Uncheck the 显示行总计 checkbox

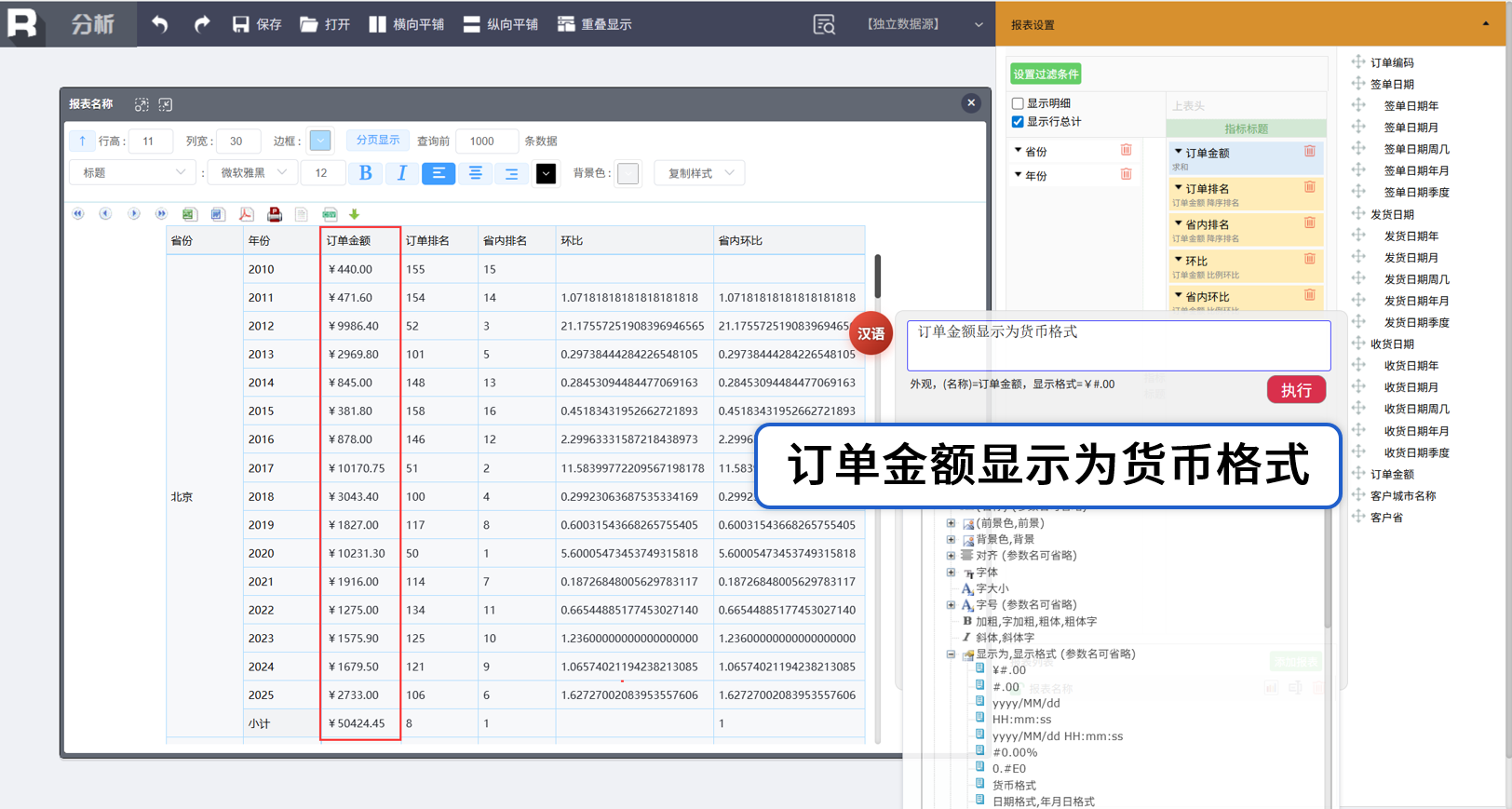(x=1018, y=122)
